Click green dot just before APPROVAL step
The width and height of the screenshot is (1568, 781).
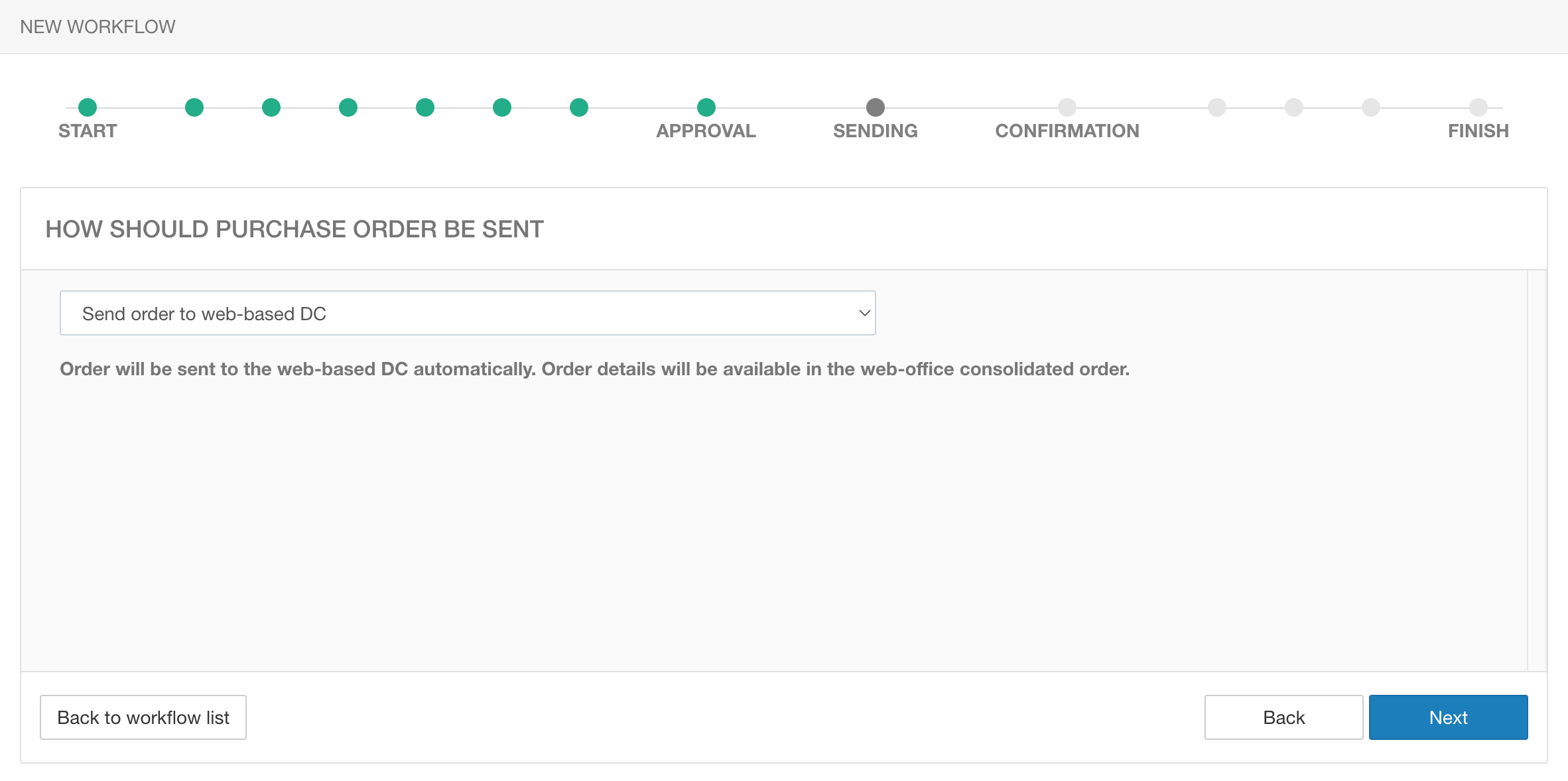579,107
